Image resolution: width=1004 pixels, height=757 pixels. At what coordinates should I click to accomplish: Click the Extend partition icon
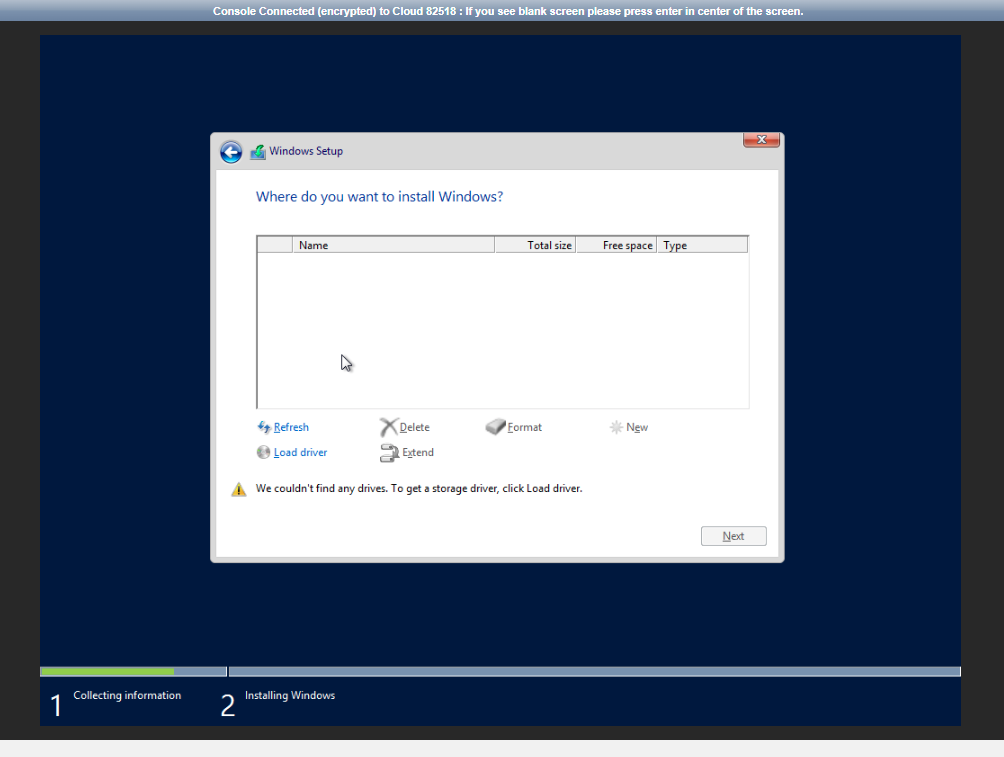coord(389,453)
